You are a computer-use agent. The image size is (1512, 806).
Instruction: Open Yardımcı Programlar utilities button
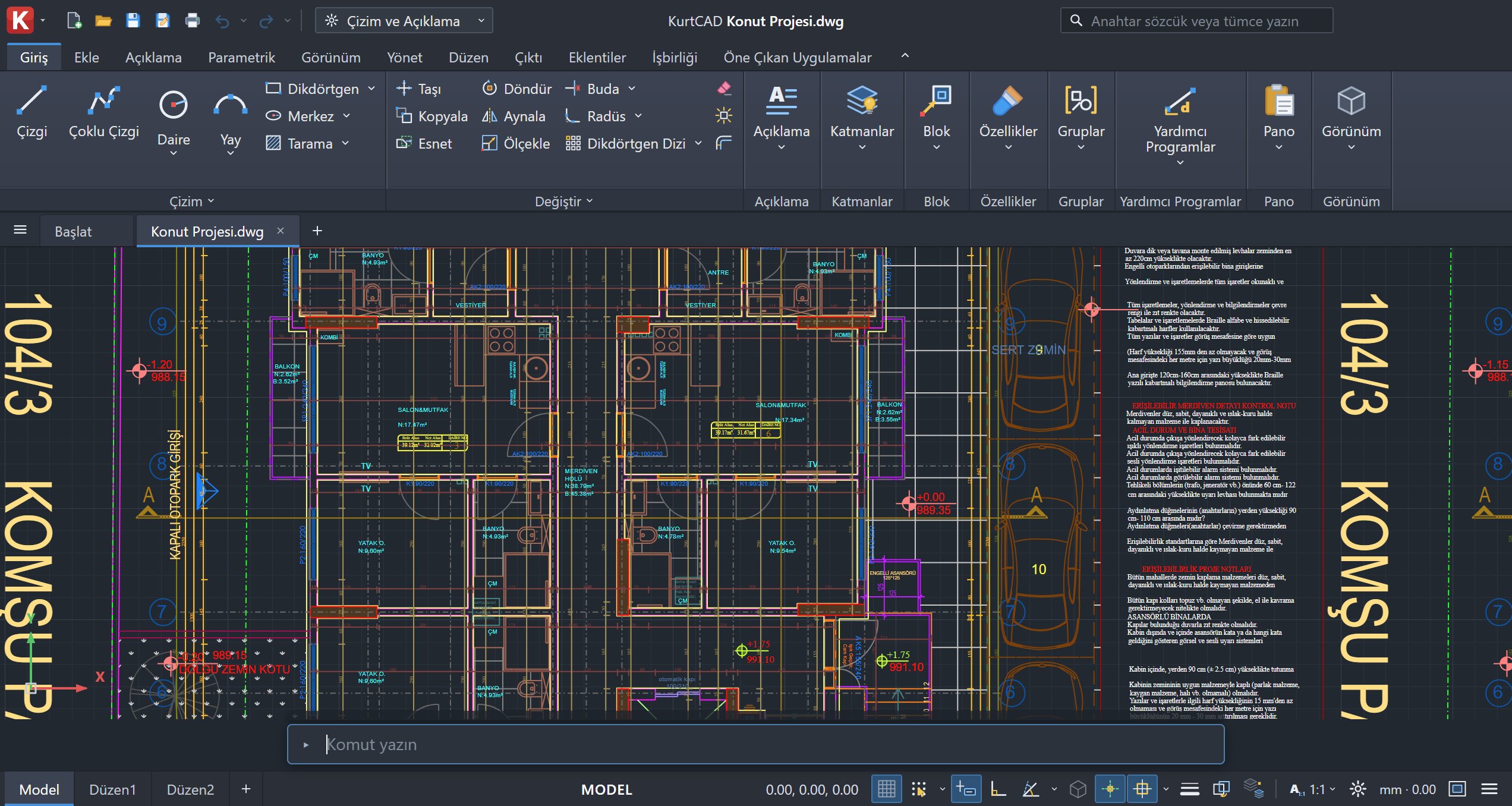tap(1180, 125)
